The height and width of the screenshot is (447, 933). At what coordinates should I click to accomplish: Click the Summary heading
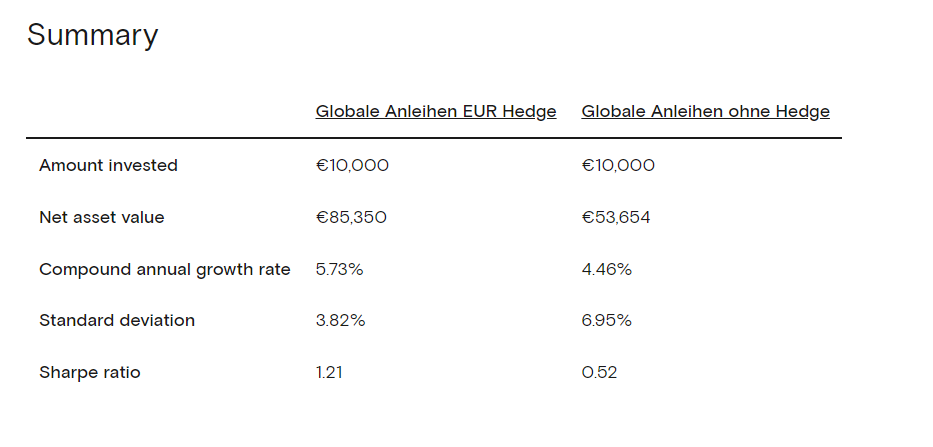point(92,35)
